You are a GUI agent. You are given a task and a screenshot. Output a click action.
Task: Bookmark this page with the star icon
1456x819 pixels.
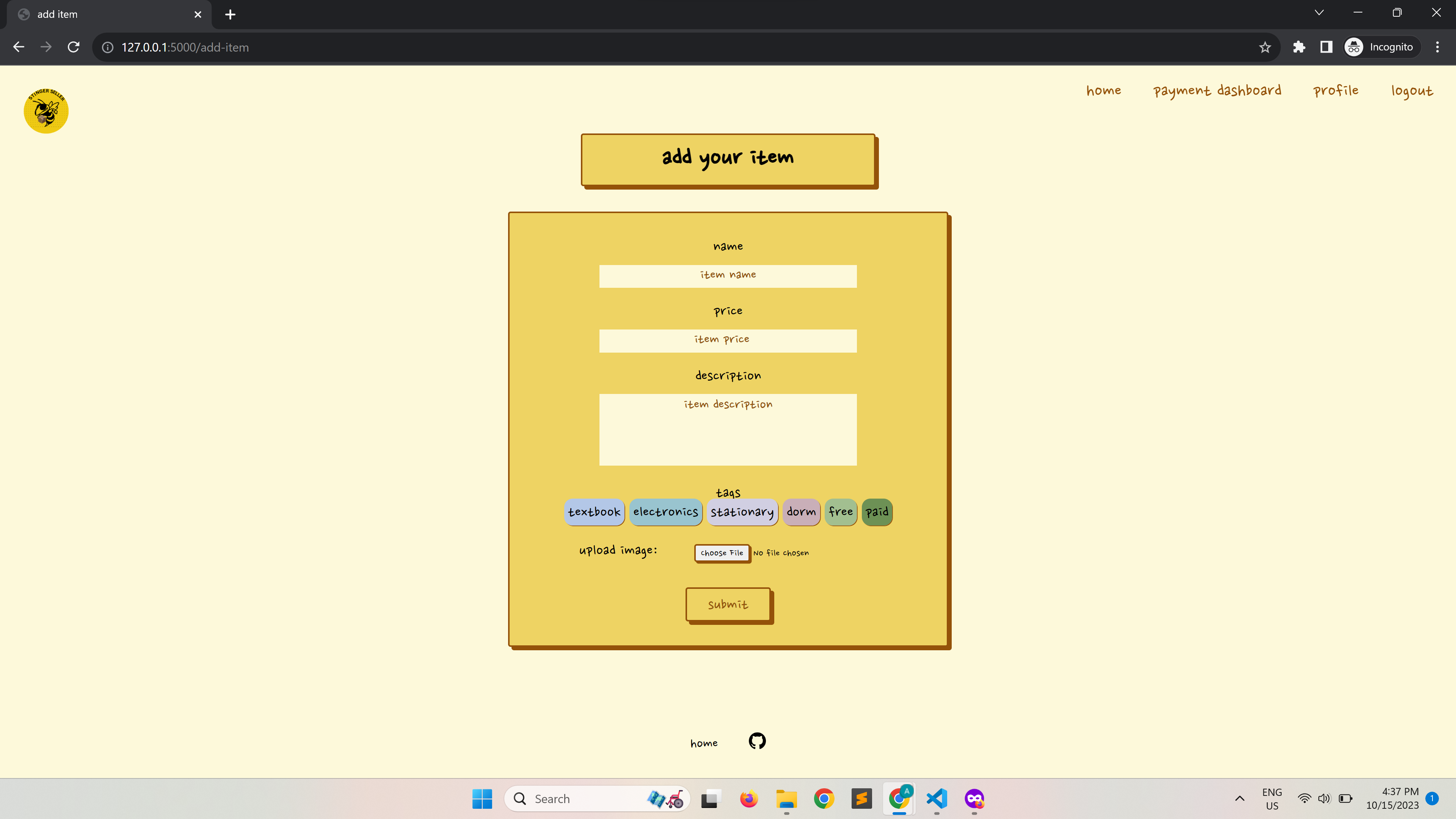[x=1265, y=47]
